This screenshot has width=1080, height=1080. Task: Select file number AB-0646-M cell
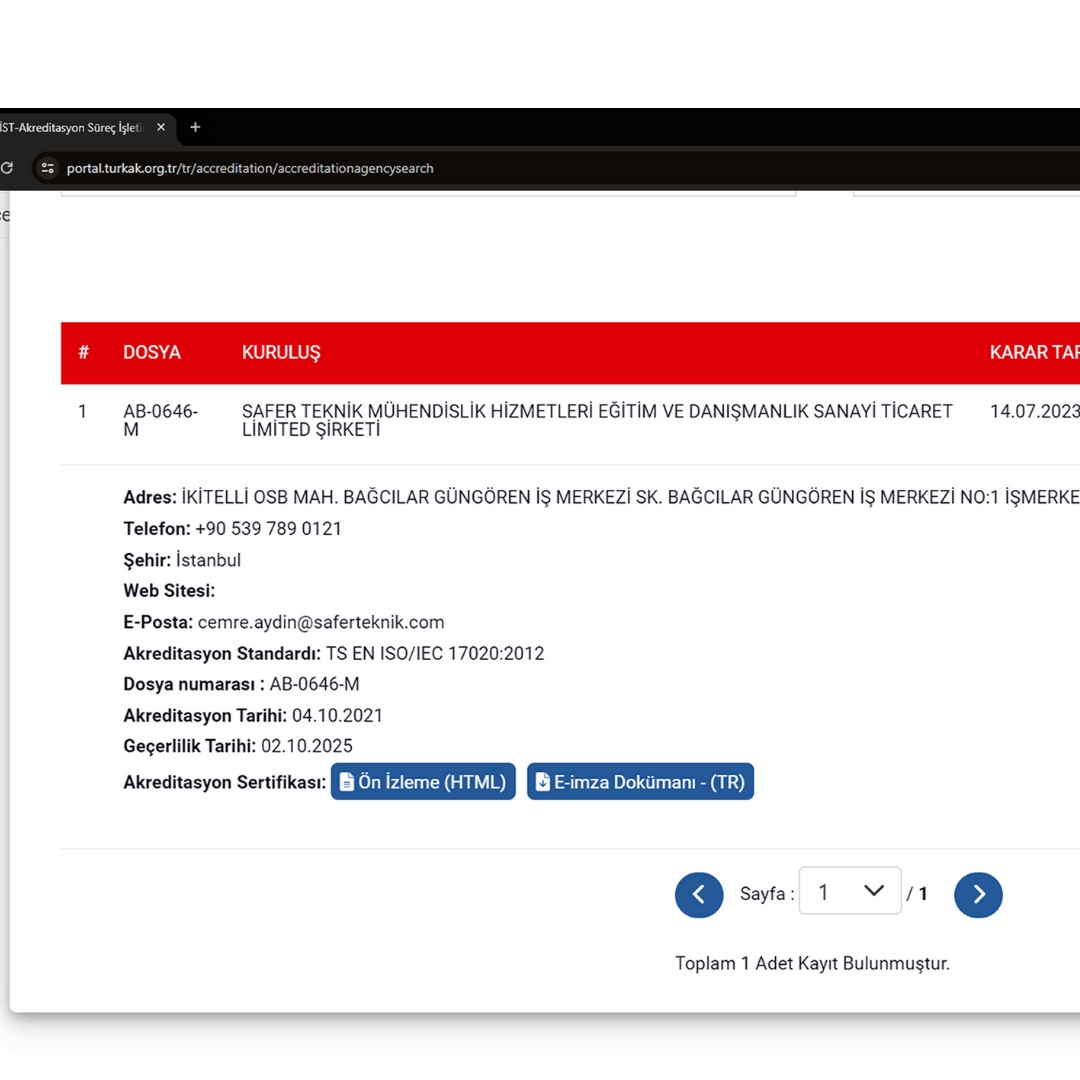(x=160, y=420)
